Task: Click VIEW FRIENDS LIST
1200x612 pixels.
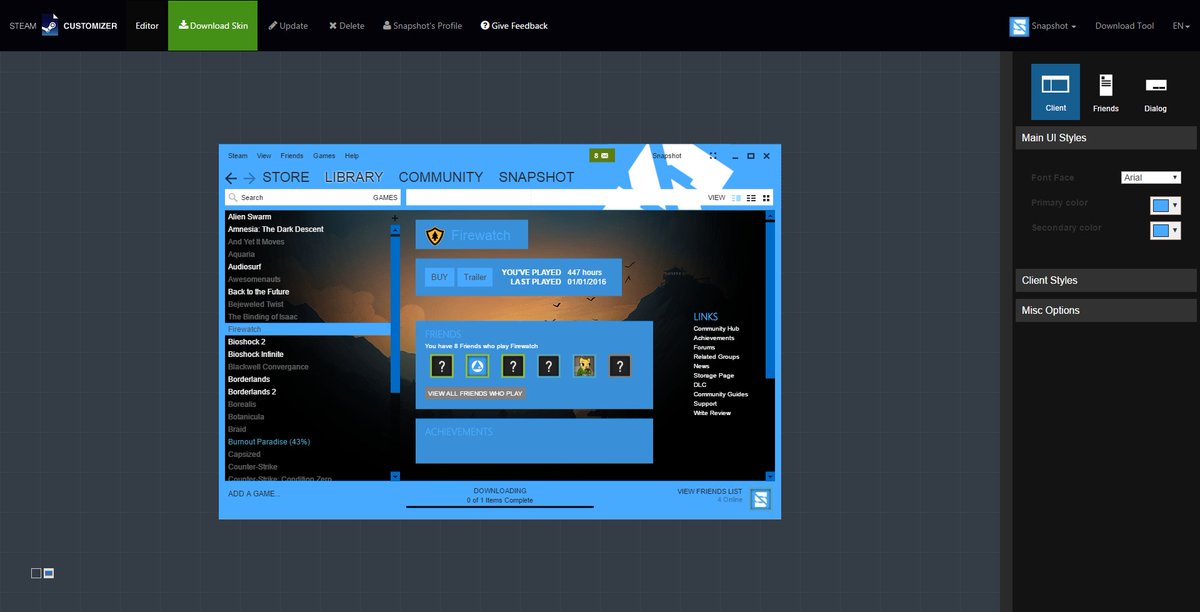Action: click(x=710, y=492)
